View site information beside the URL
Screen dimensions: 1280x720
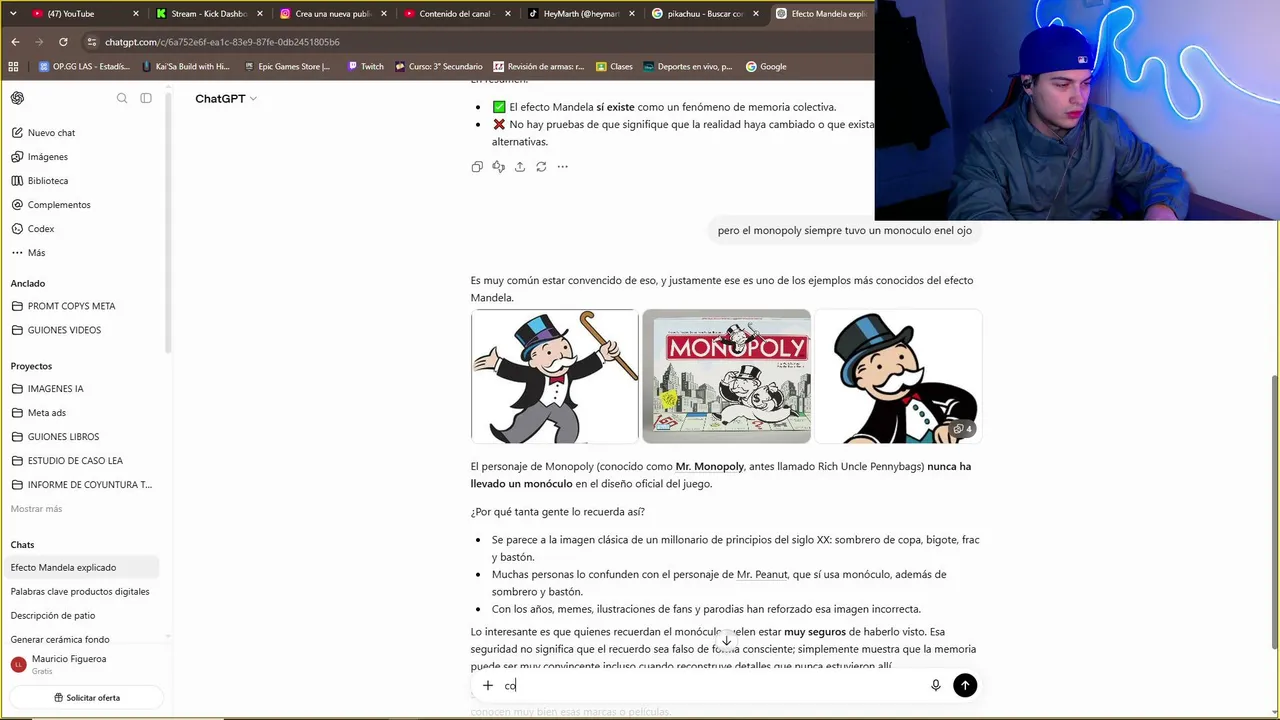[92, 42]
